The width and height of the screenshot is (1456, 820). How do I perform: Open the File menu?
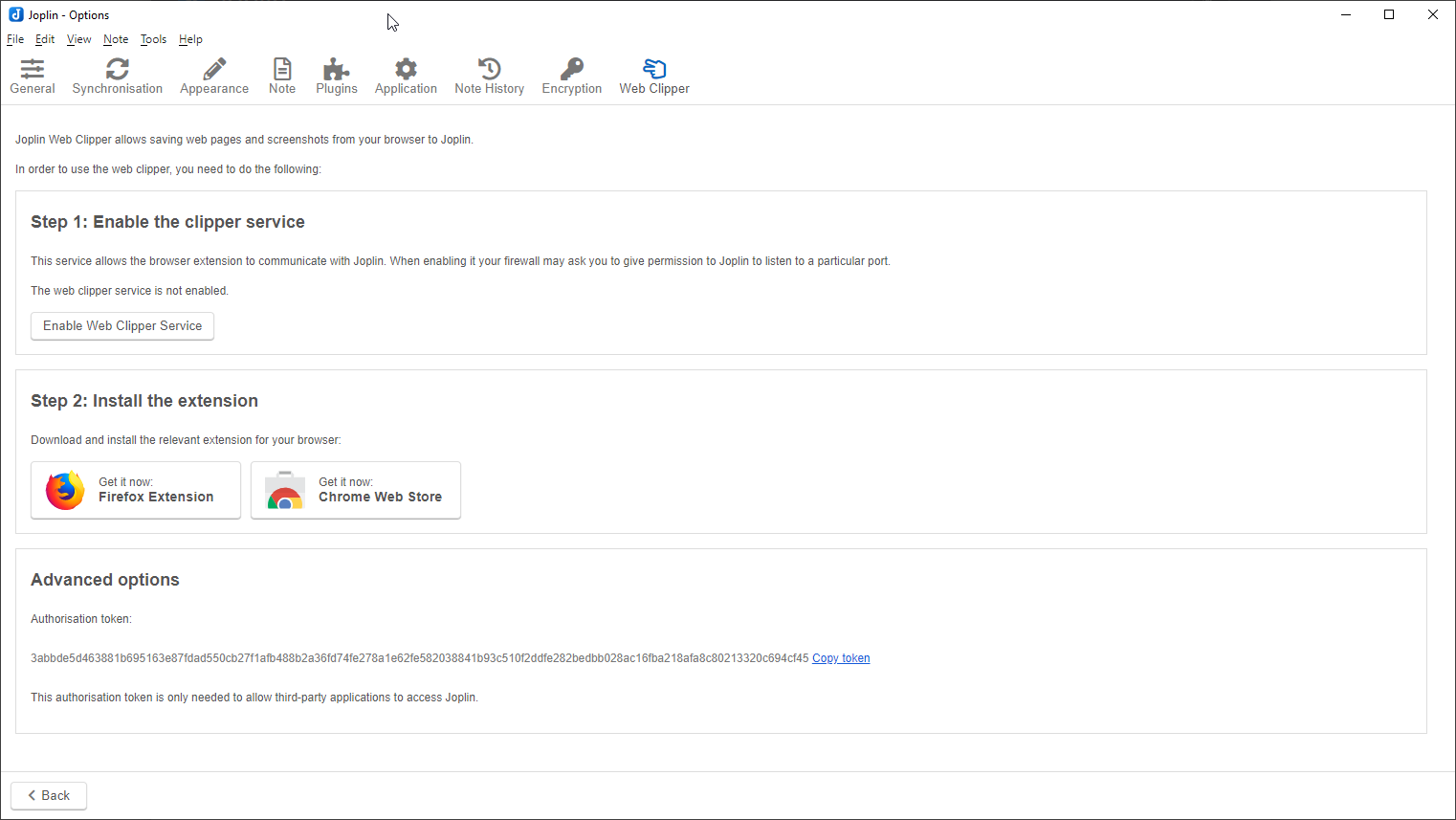click(15, 39)
